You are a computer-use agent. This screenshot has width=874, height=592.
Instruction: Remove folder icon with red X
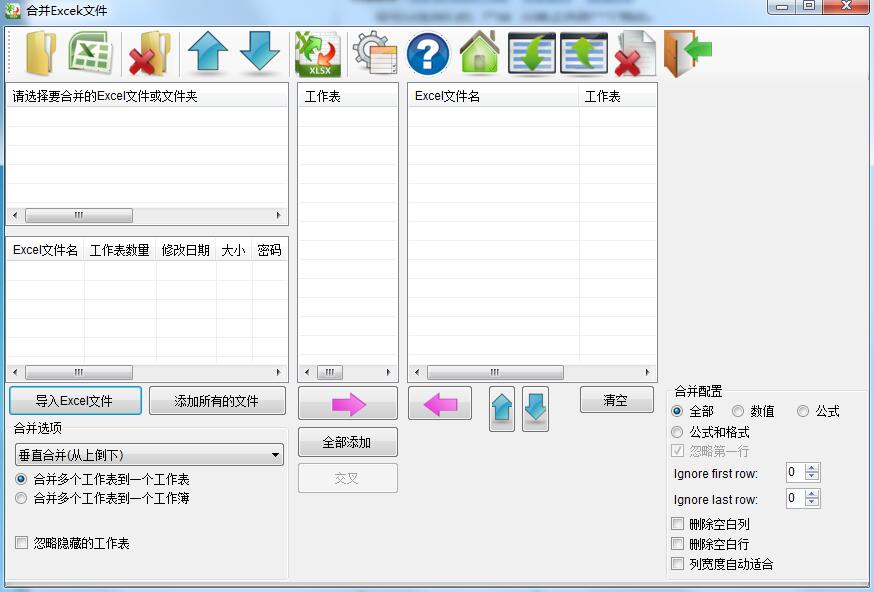[149, 54]
